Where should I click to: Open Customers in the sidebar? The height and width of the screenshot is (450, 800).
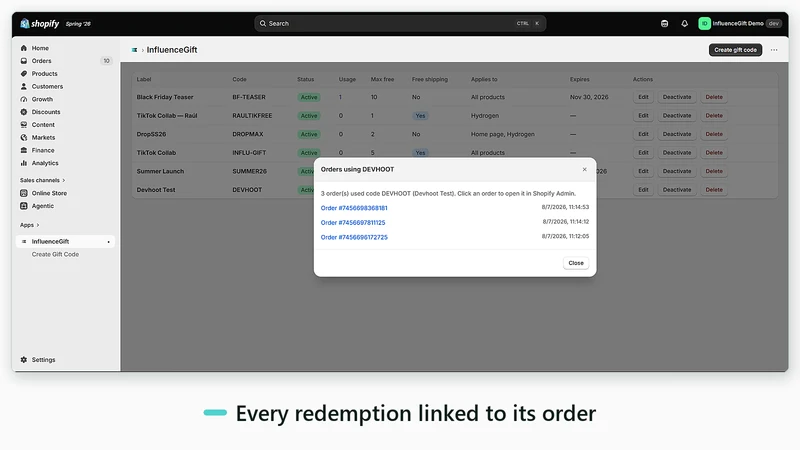coord(47,86)
